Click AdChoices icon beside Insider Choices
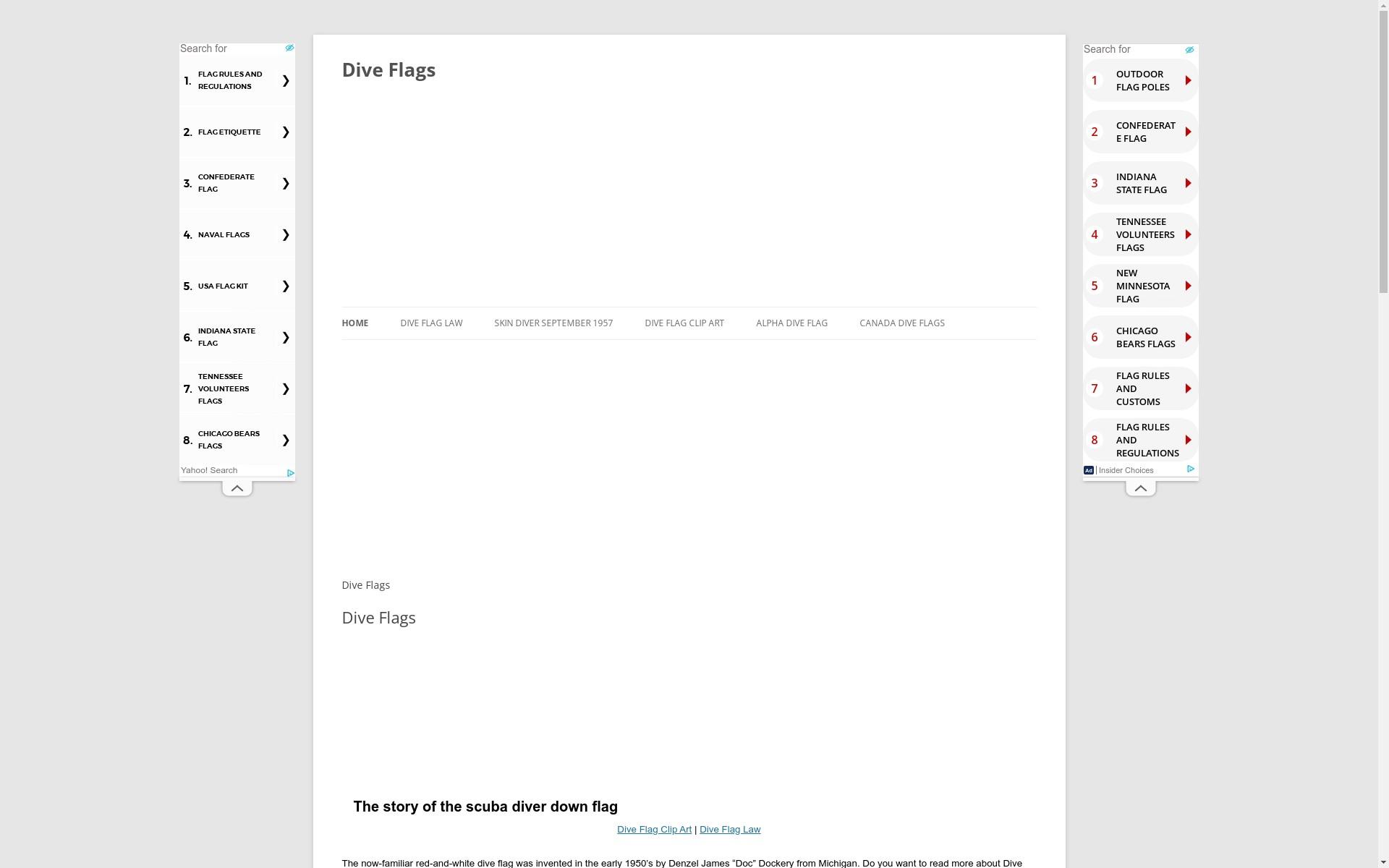This screenshot has height=868, width=1389. [1190, 469]
